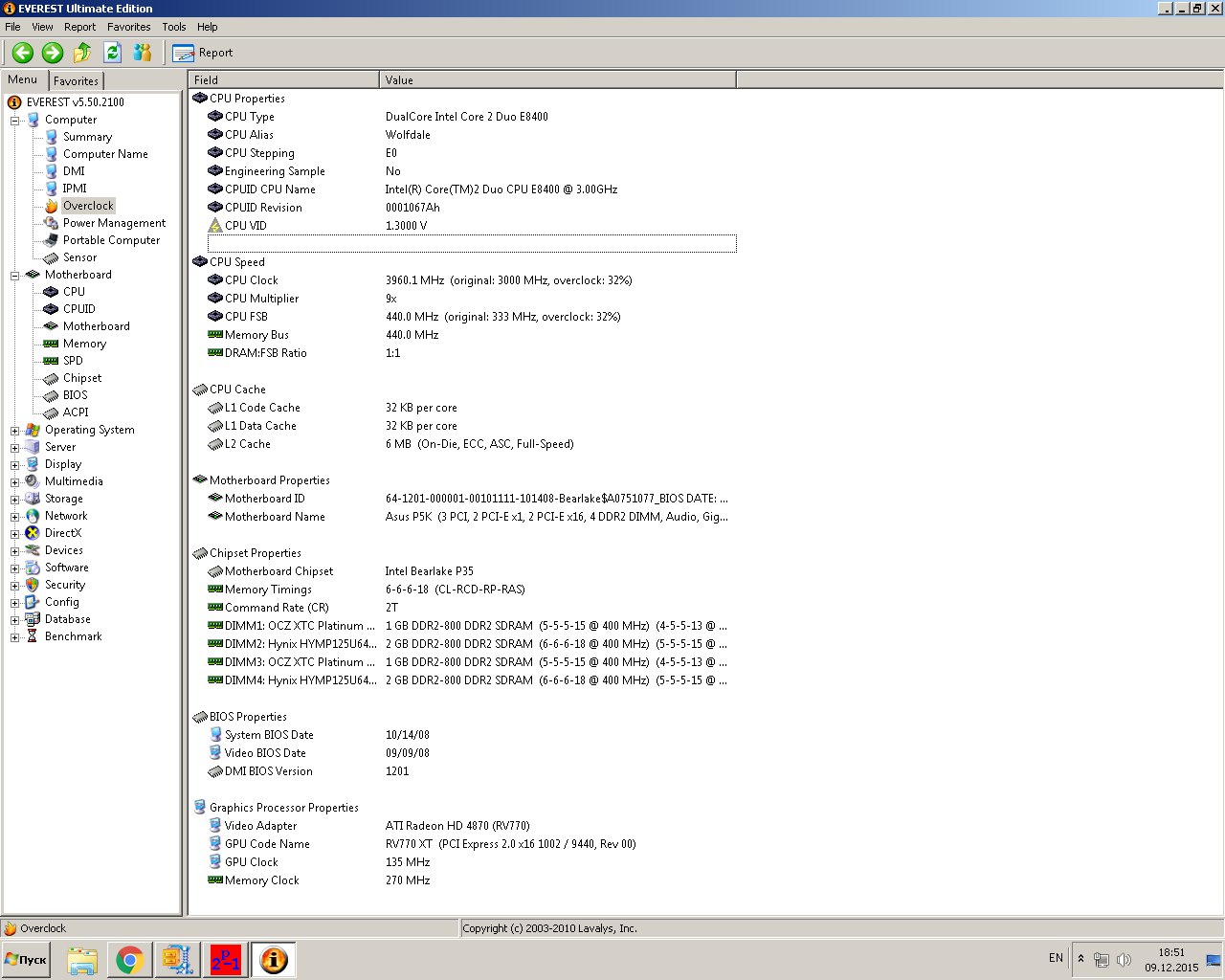Screen dimensions: 1225x980
Task: Open the File menu
Action: [12, 27]
